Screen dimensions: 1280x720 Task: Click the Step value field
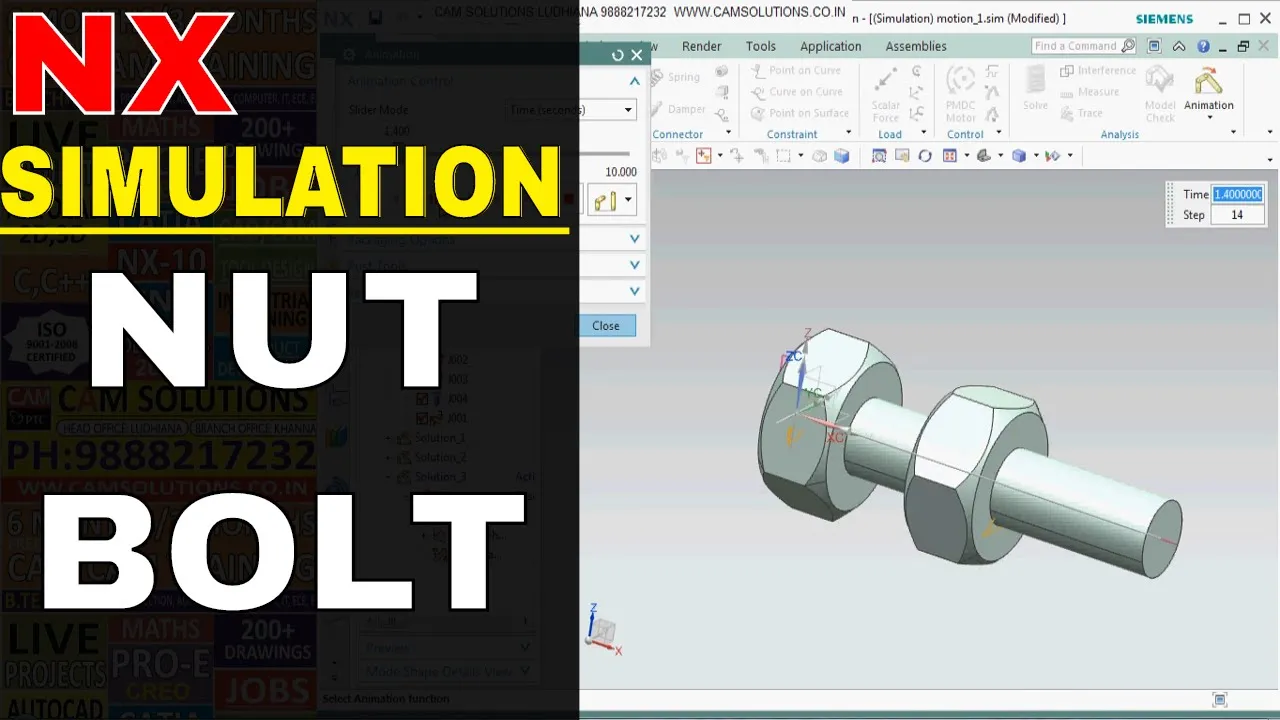click(x=1237, y=215)
